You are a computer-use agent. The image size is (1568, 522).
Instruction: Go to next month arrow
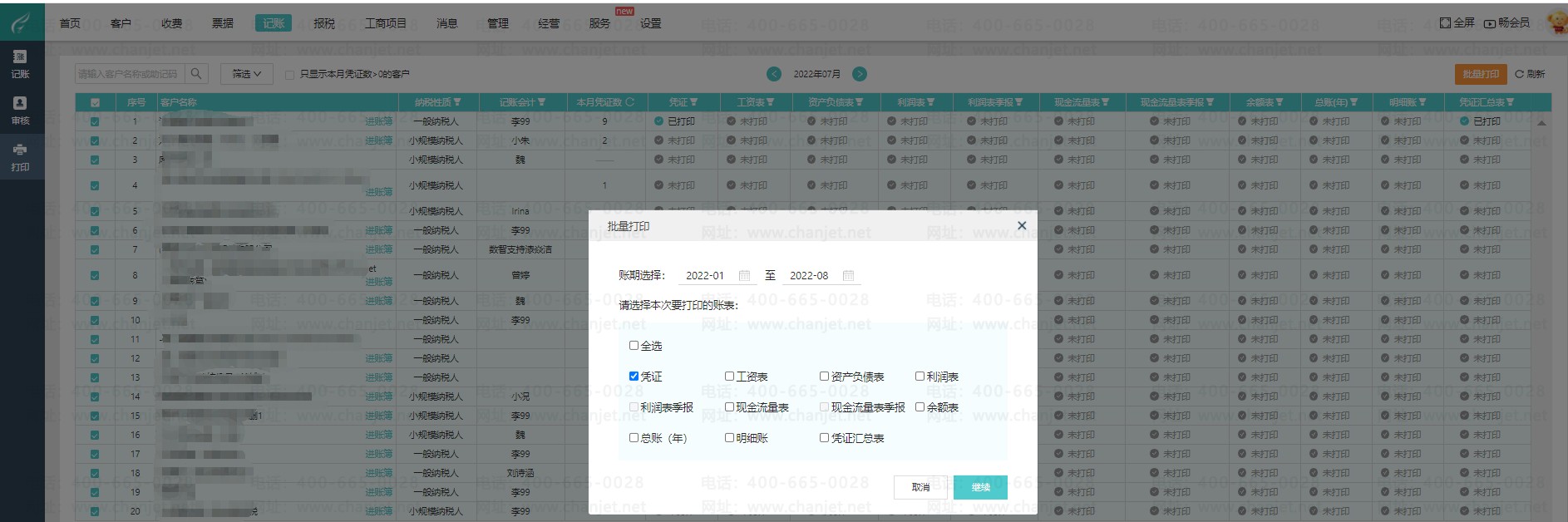point(860,74)
